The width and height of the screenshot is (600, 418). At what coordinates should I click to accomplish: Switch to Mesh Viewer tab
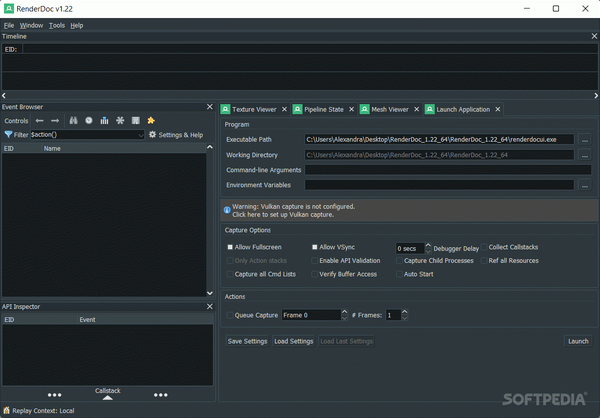(390, 109)
